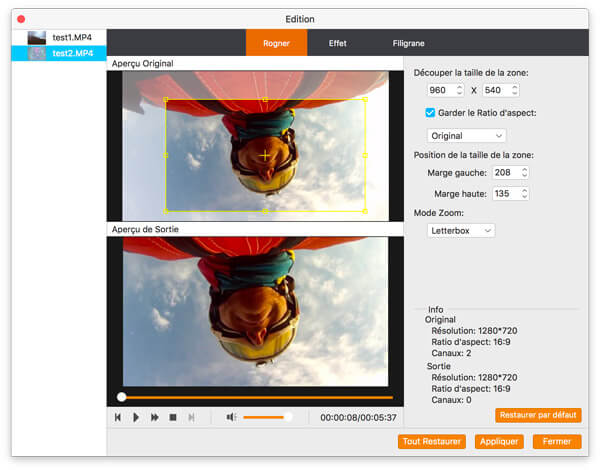Jump to the previous frame
This screenshot has width=600, height=470.
pyautogui.click(x=118, y=417)
